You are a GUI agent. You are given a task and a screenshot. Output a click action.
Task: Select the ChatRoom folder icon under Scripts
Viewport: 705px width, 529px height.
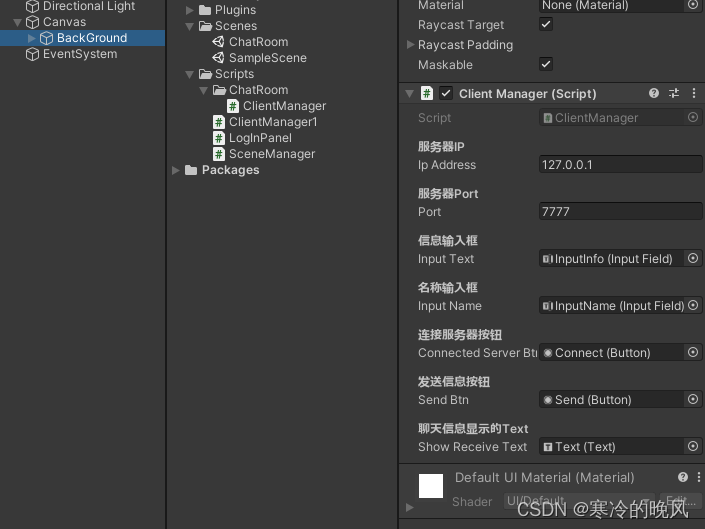tap(219, 90)
